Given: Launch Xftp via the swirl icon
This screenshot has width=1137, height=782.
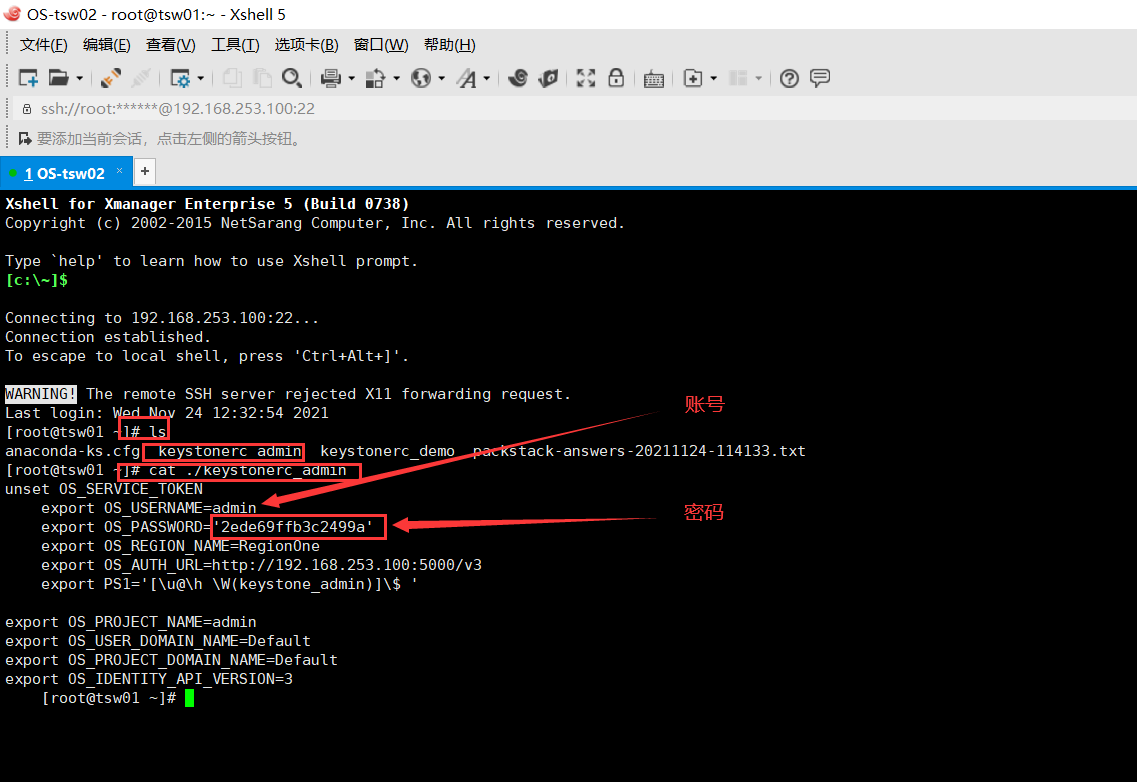Looking at the screenshot, I should tap(518, 78).
